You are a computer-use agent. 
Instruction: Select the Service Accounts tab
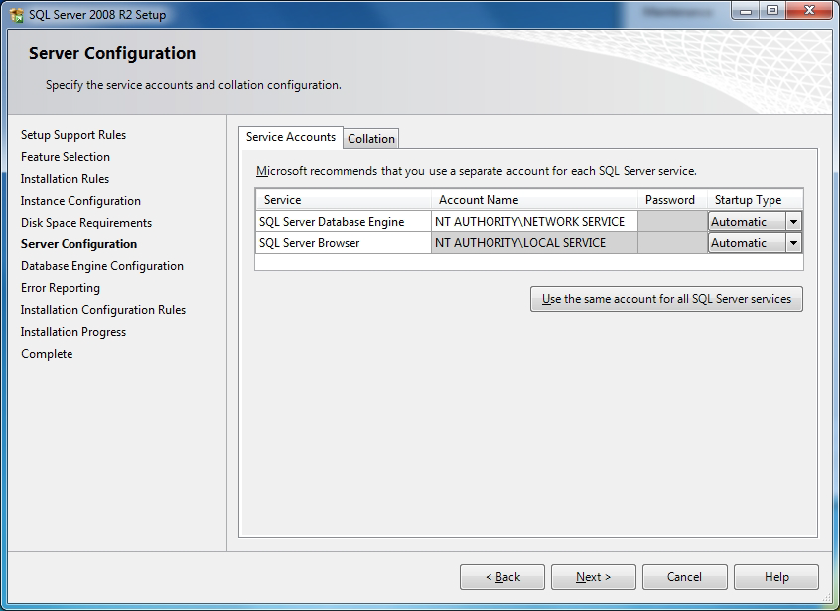291,137
